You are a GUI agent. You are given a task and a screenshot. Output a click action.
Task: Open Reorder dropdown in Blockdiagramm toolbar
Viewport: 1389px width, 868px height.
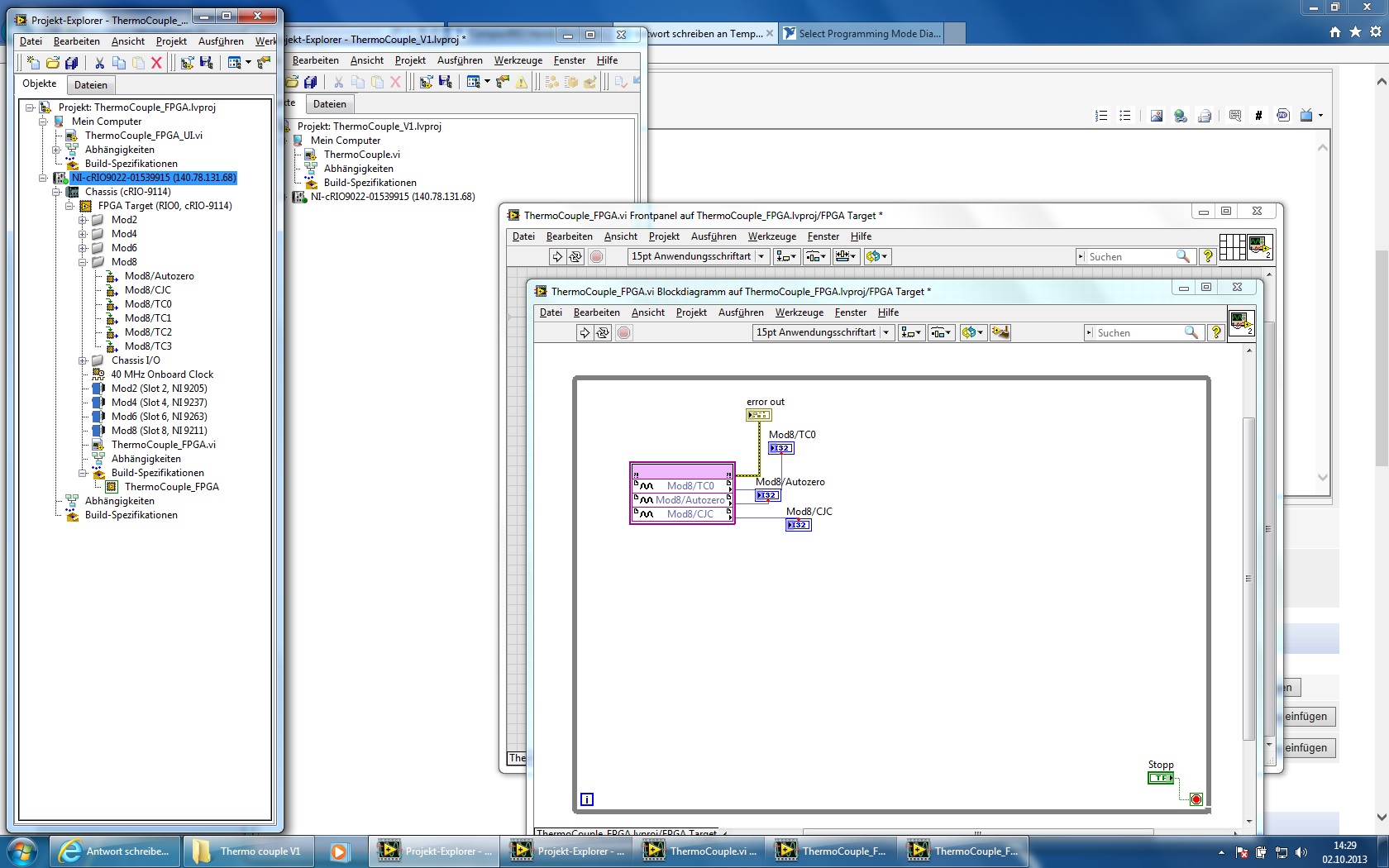tap(973, 332)
